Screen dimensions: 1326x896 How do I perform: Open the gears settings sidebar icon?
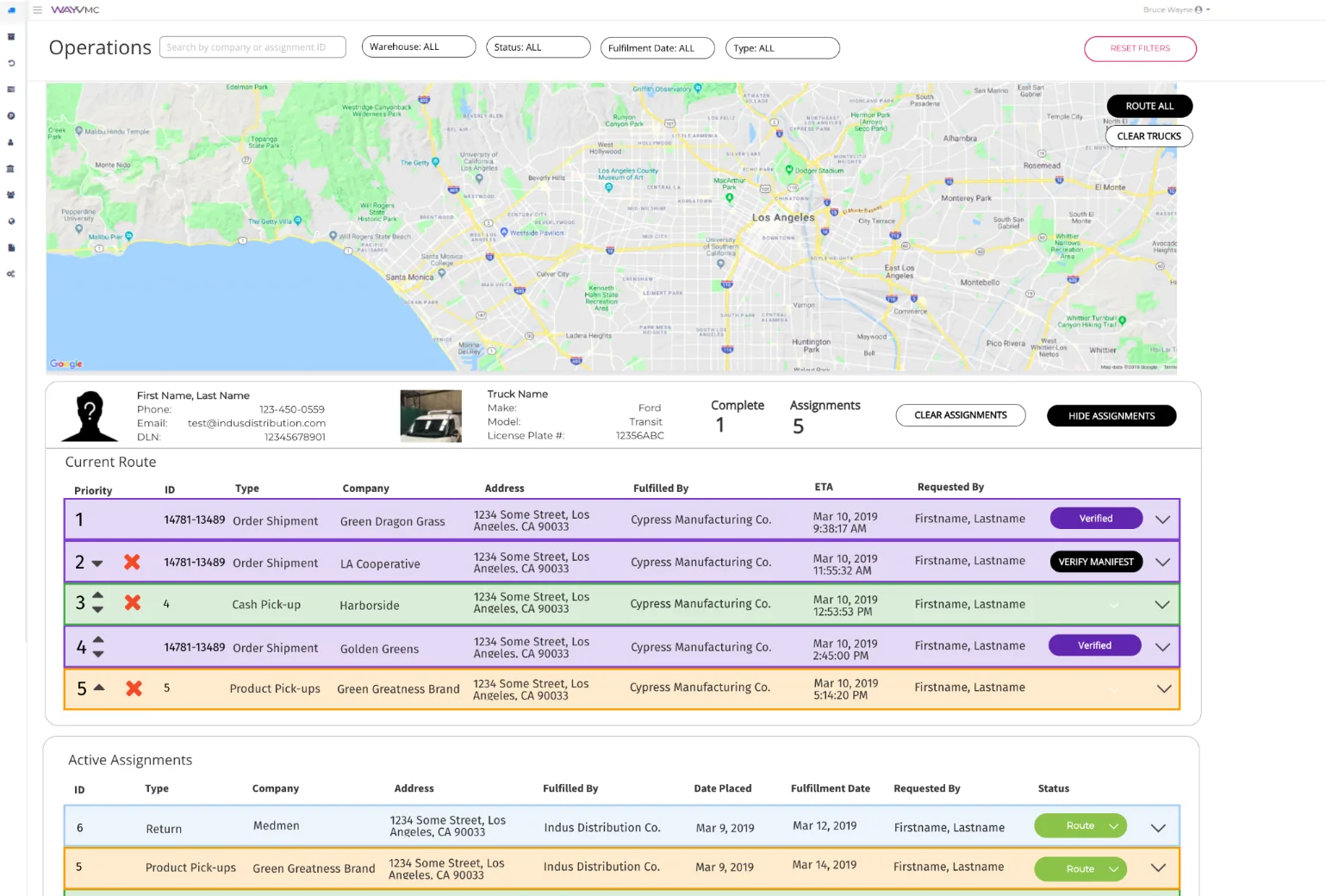[11, 274]
